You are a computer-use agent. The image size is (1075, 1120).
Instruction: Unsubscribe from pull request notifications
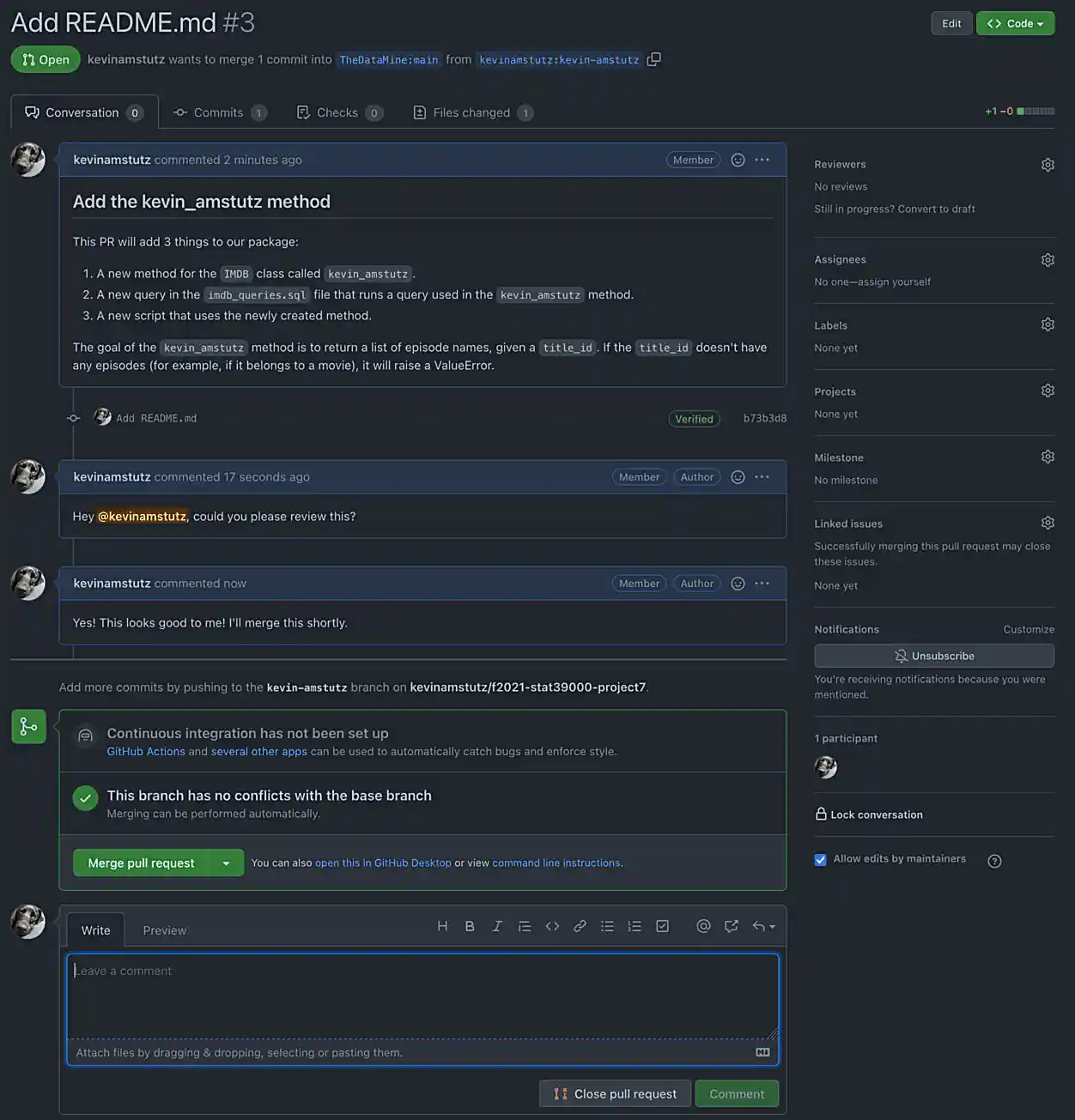pos(933,656)
